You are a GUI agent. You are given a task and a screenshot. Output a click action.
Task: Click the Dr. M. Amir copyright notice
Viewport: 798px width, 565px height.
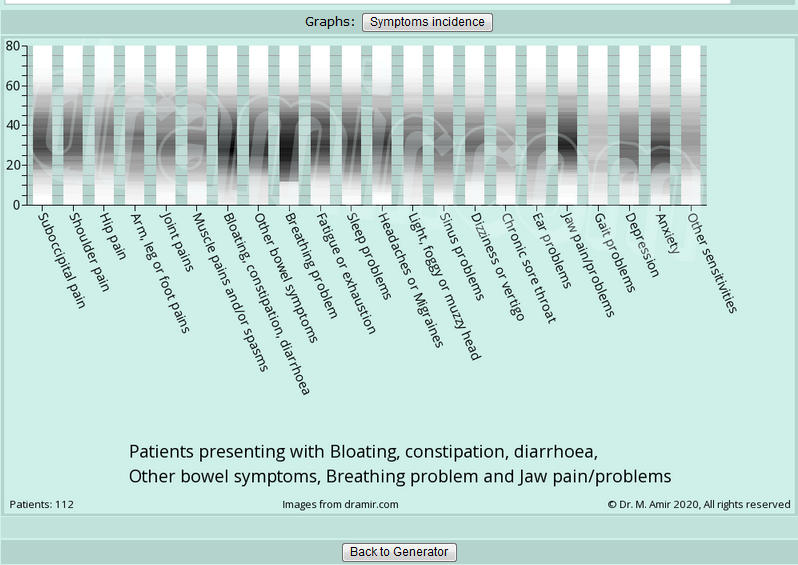coord(699,505)
